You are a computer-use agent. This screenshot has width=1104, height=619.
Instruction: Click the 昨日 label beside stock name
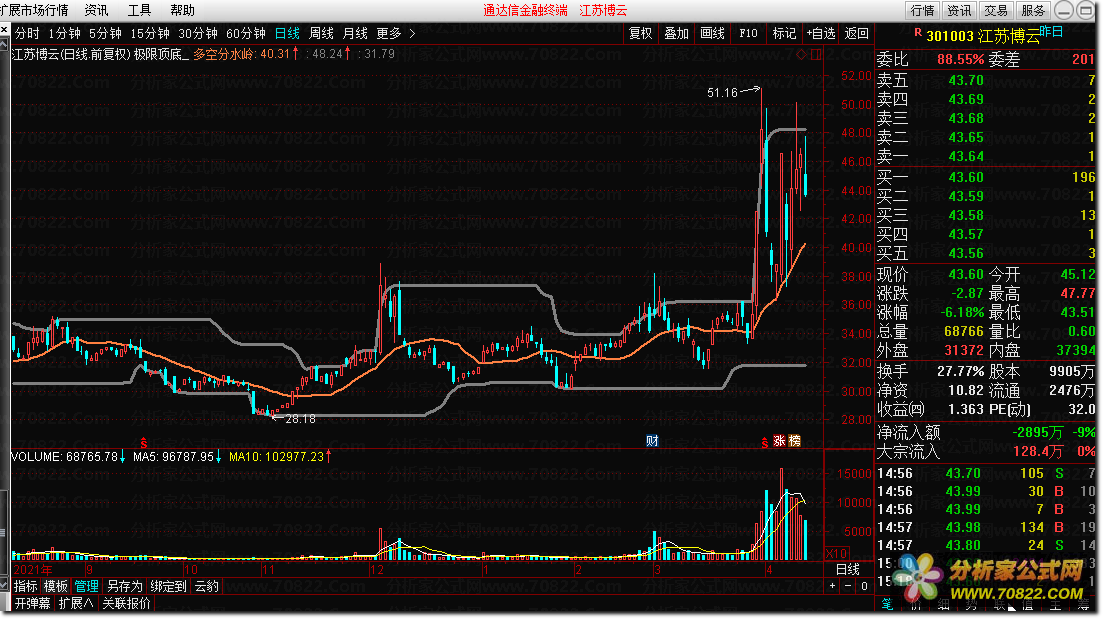[x=1051, y=31]
